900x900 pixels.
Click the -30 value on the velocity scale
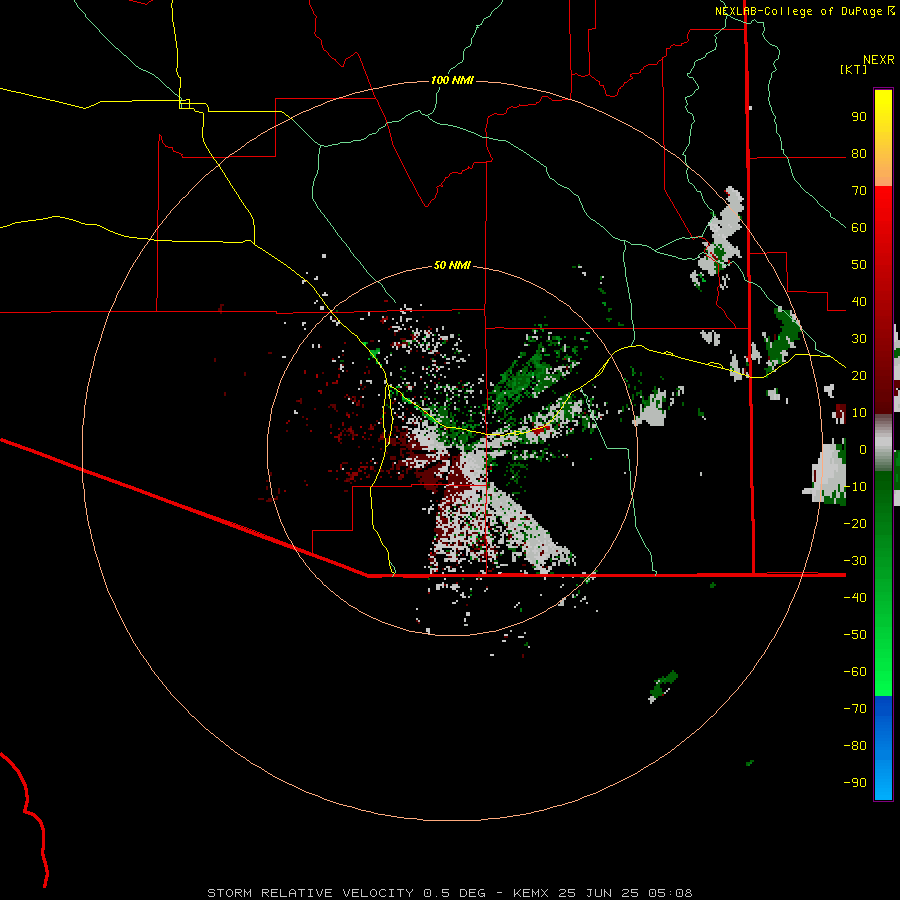(x=855, y=560)
